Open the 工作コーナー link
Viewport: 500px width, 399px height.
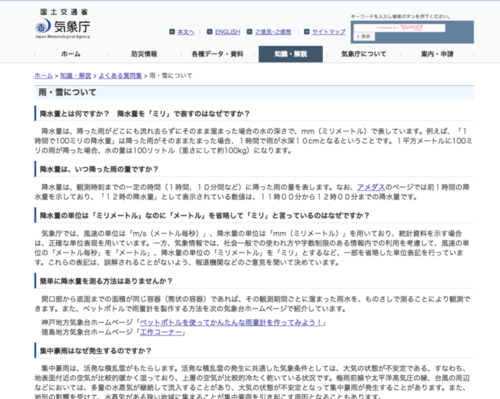click(x=161, y=332)
